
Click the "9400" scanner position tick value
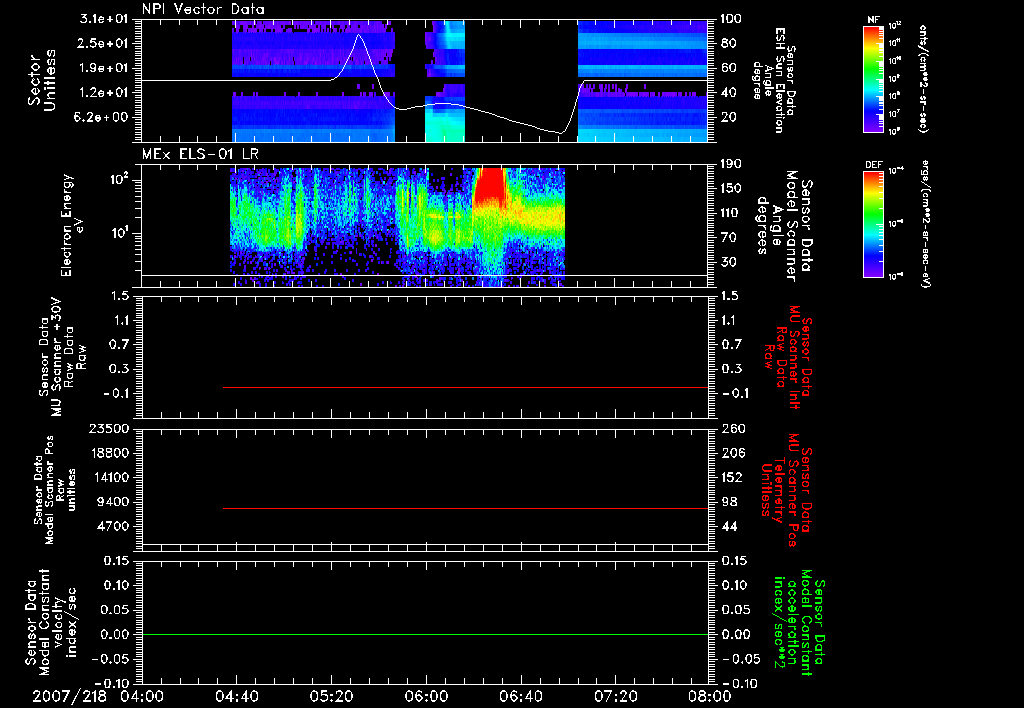tap(113, 502)
